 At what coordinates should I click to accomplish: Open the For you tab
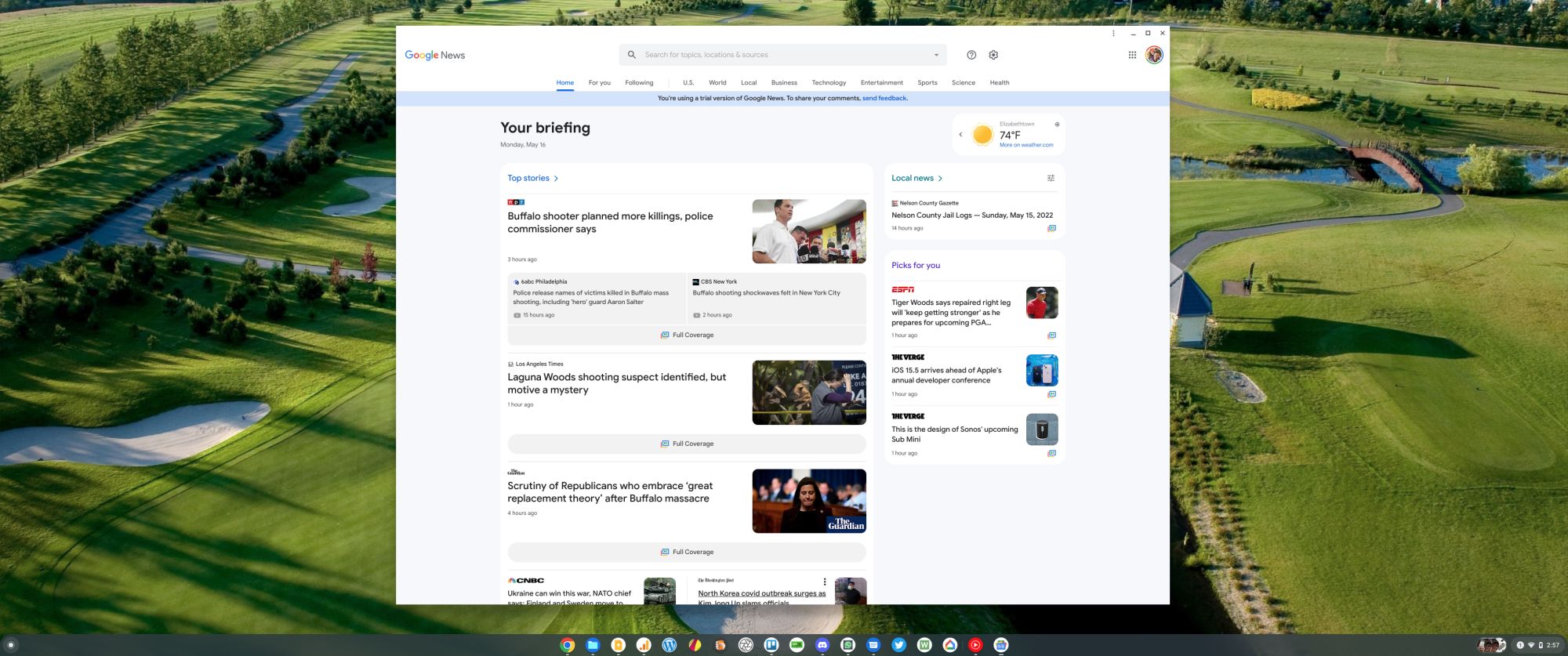(599, 82)
